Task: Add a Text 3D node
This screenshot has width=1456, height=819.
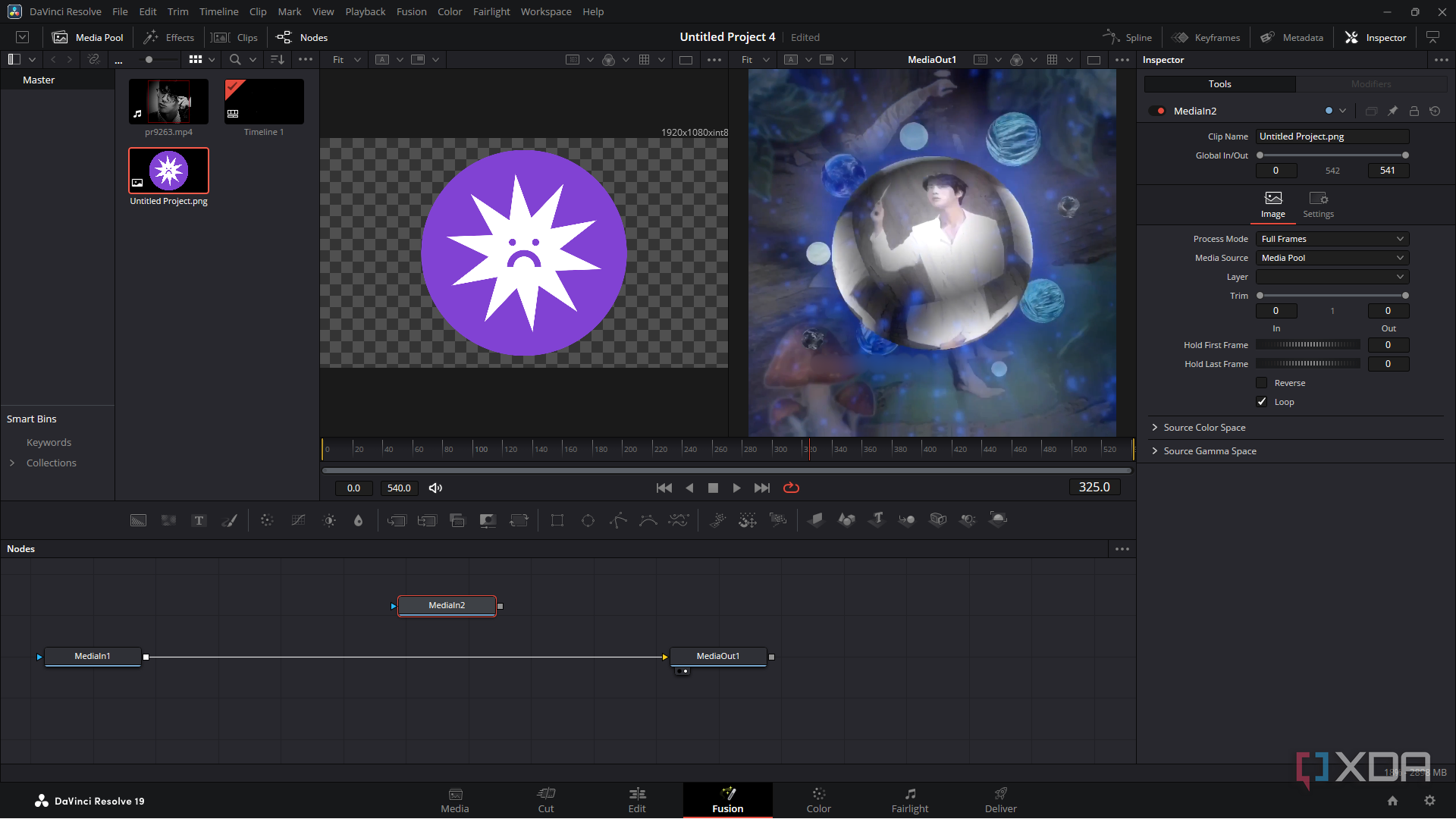Action: pyautogui.click(x=877, y=520)
